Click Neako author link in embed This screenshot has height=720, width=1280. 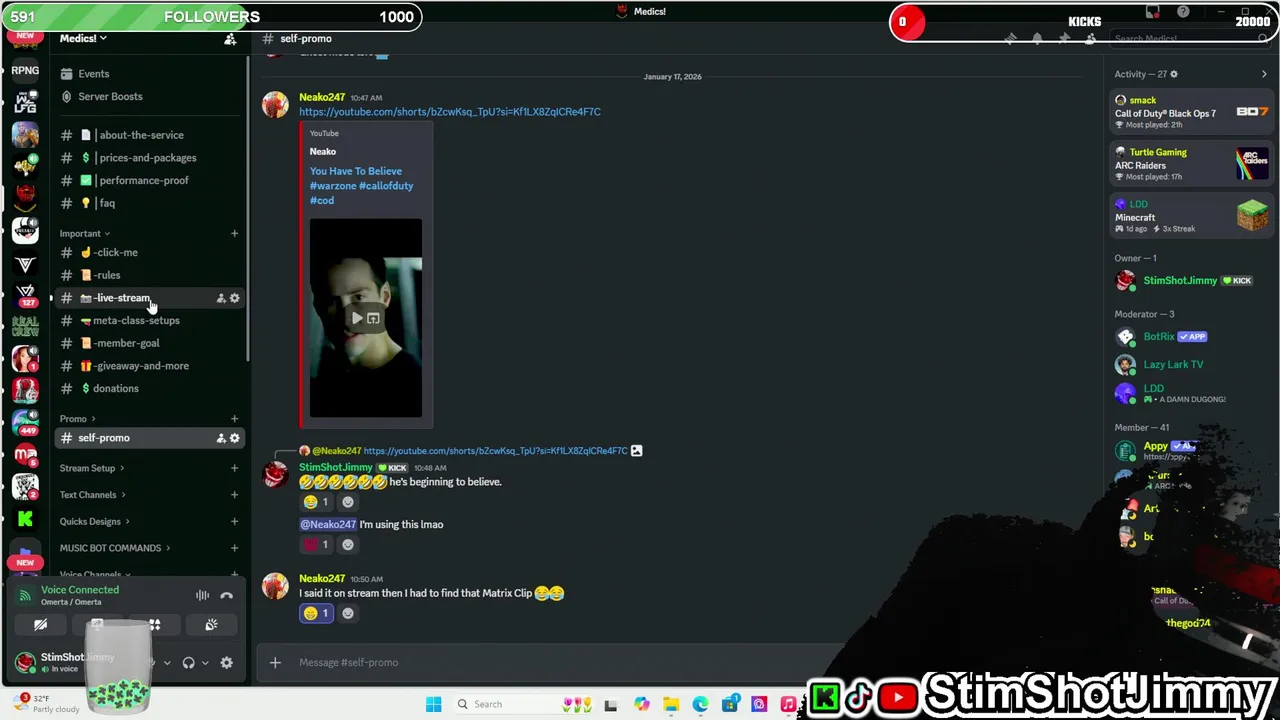click(x=322, y=152)
